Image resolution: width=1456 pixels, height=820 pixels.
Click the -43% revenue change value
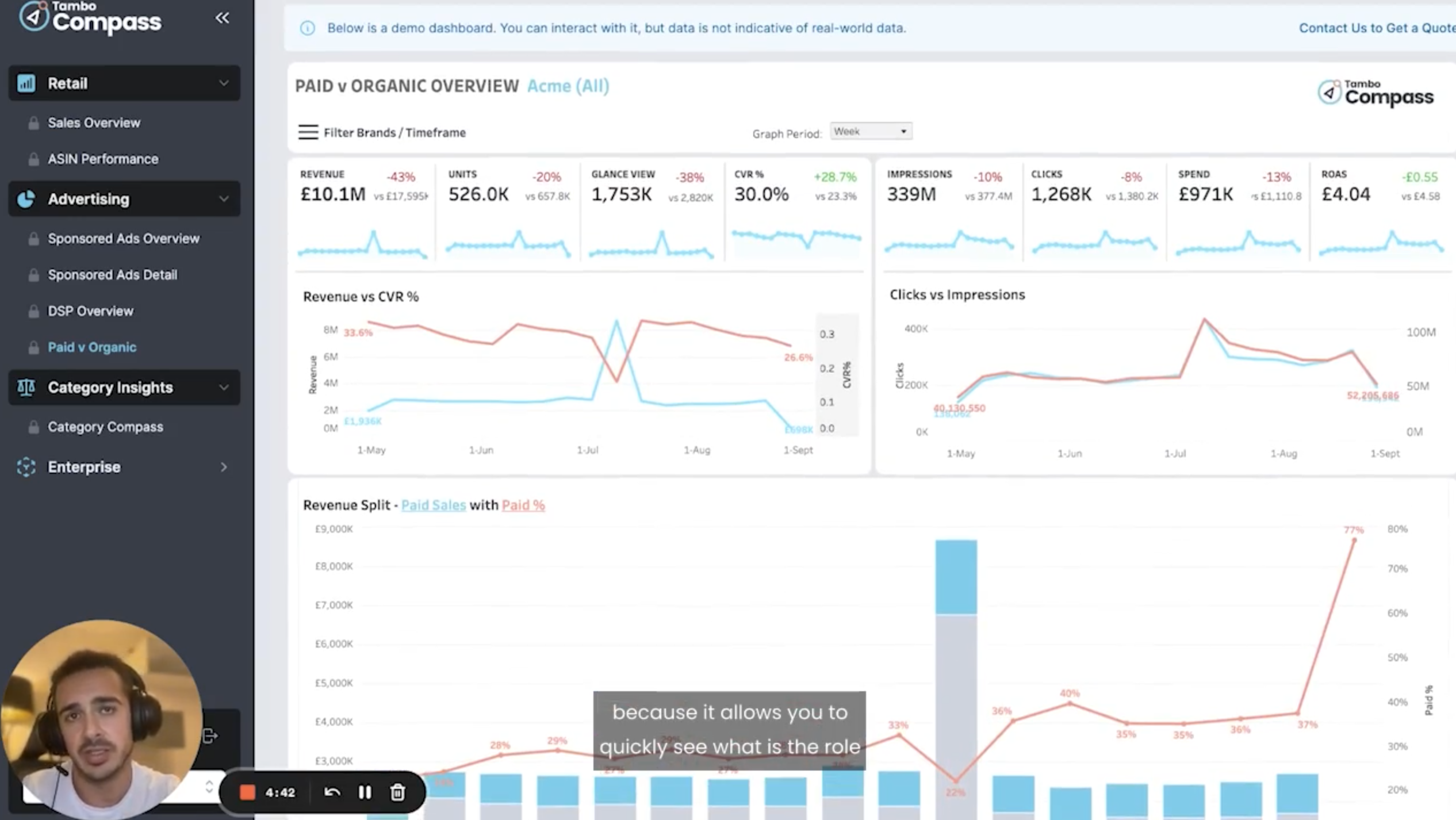[x=401, y=177]
